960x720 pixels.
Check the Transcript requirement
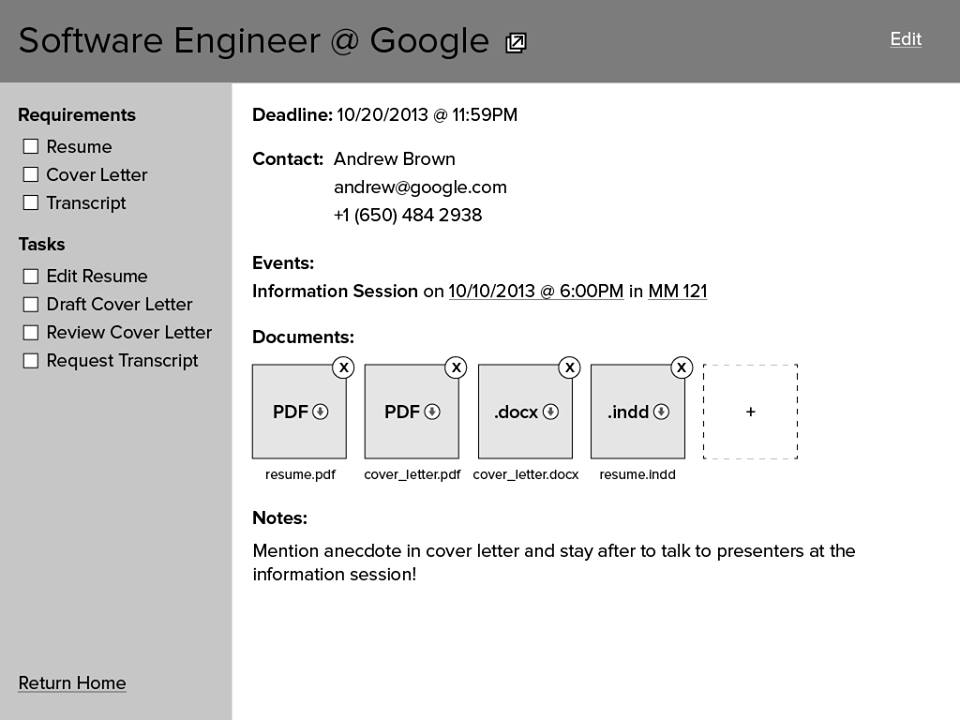pos(31,203)
